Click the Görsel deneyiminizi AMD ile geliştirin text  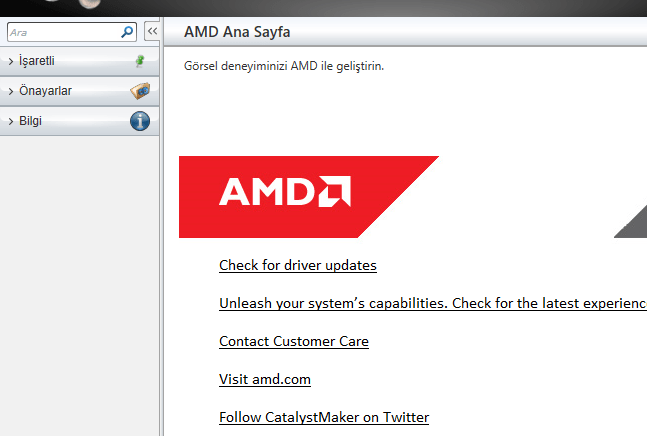click(284, 66)
